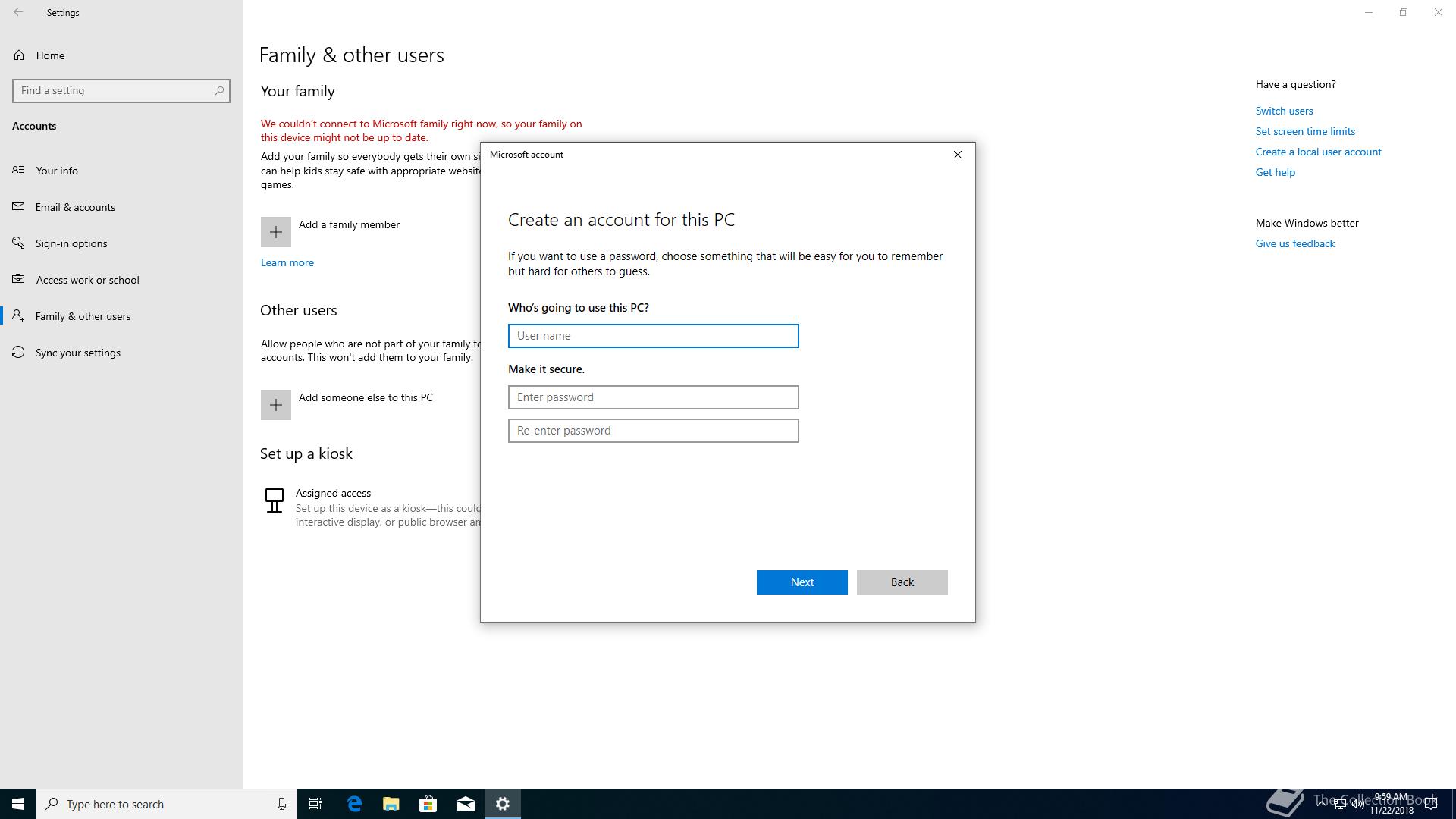Open Set screen time limits link
1456x819 pixels.
1305,131
